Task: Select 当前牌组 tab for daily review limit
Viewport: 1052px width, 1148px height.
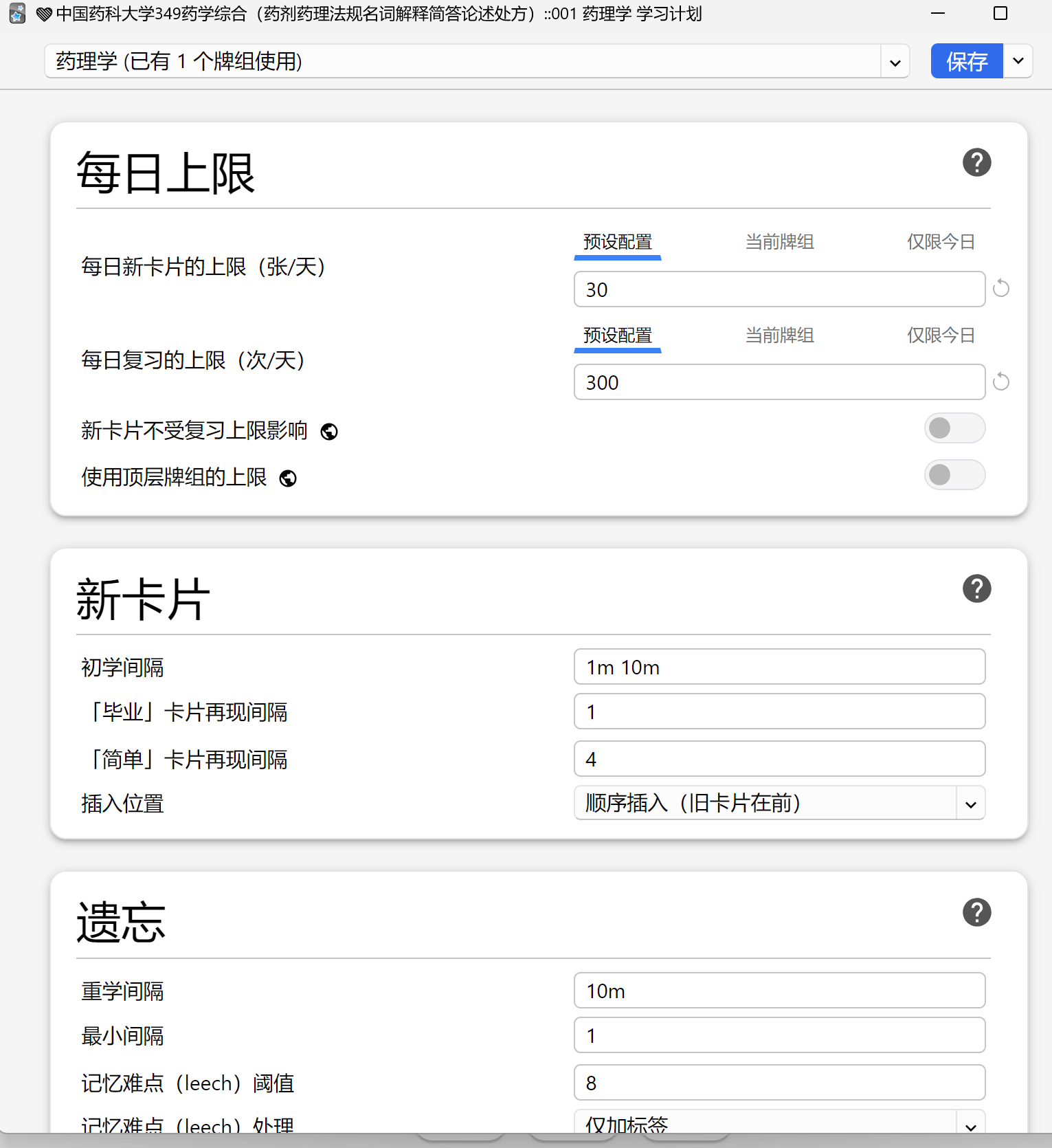Action: [780, 336]
